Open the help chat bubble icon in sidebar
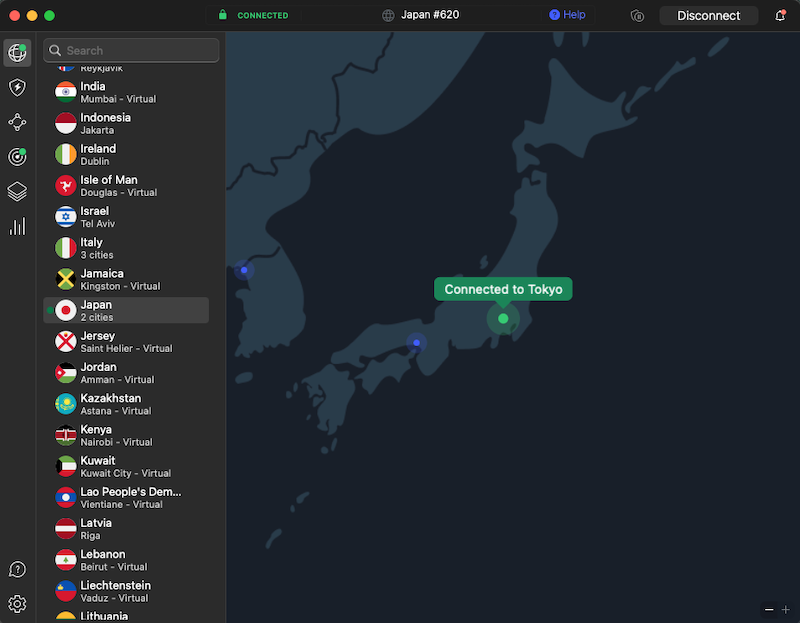Viewport: 800px width, 623px height. (x=17, y=569)
